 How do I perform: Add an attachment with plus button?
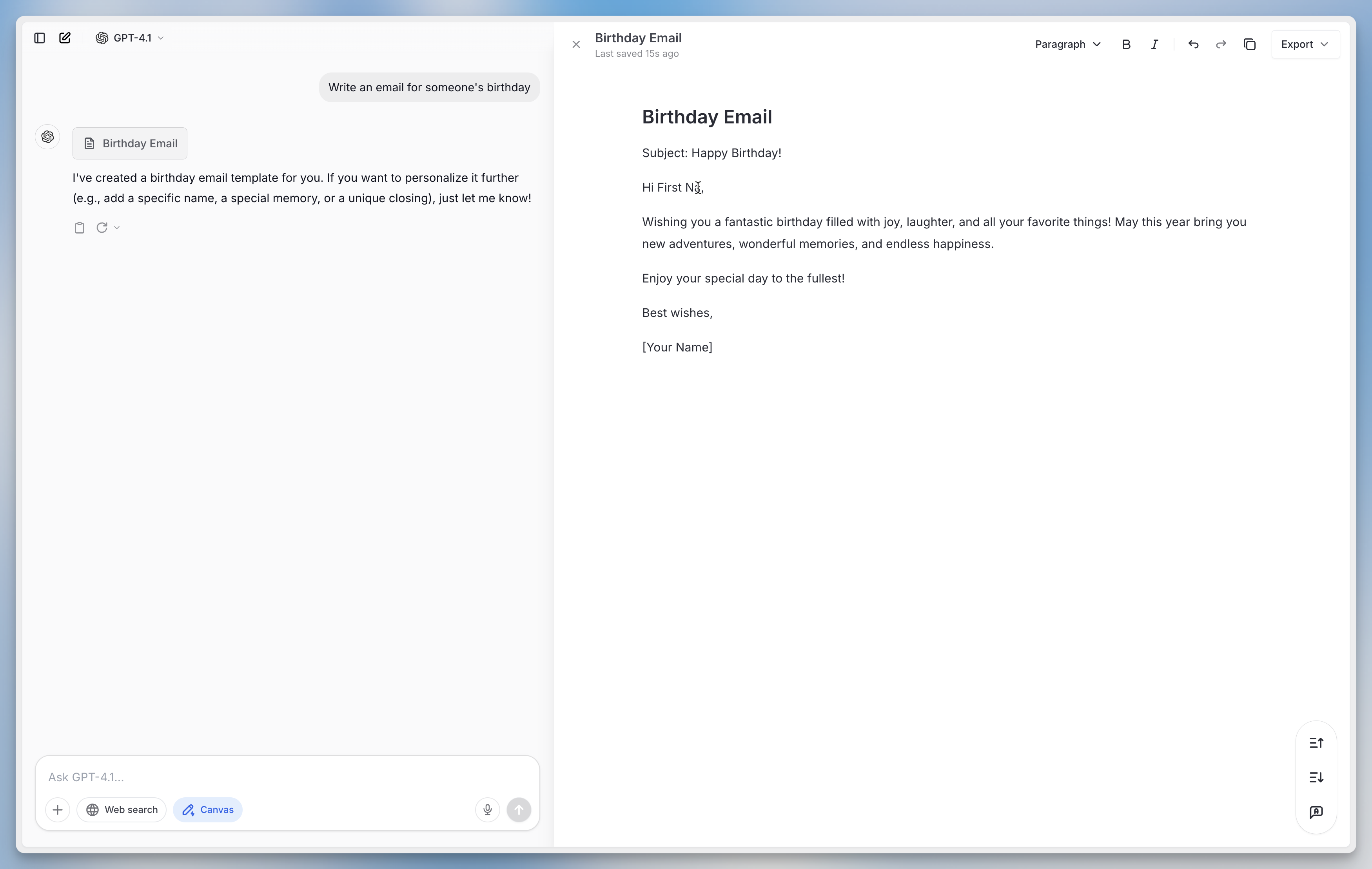tap(58, 810)
